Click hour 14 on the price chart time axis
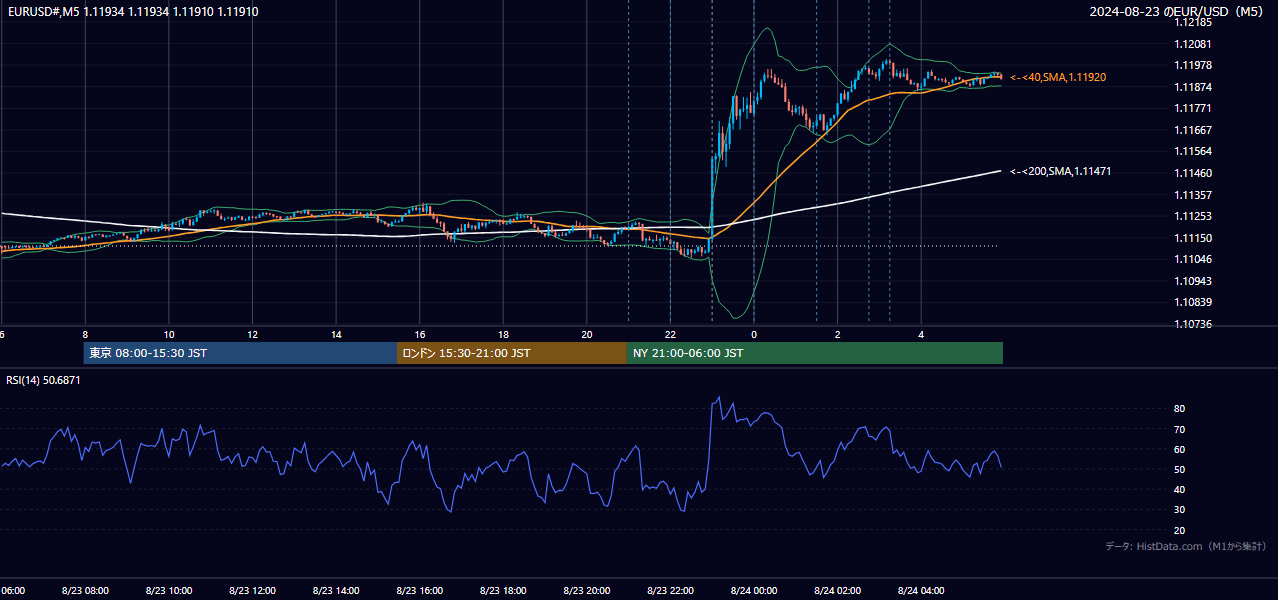Screen dimensions: 1278x600 336,334
